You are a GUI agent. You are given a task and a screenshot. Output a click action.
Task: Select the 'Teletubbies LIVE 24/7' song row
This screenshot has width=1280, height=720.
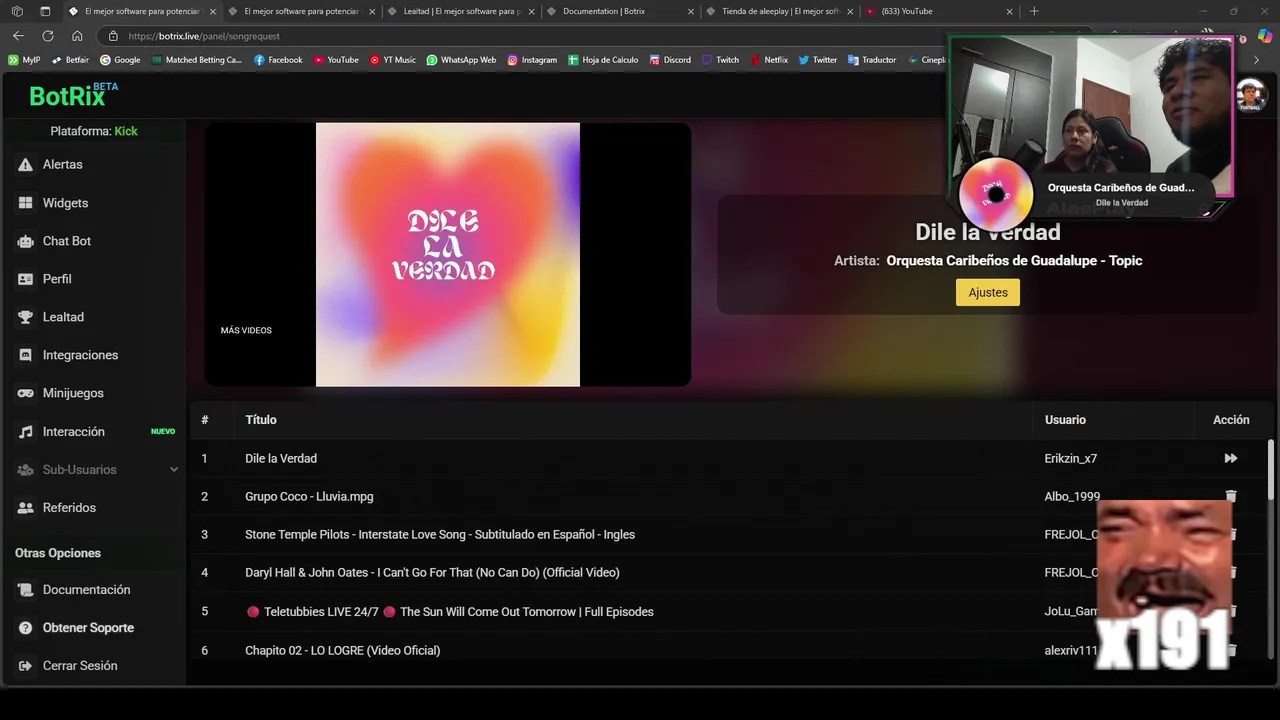coord(730,611)
